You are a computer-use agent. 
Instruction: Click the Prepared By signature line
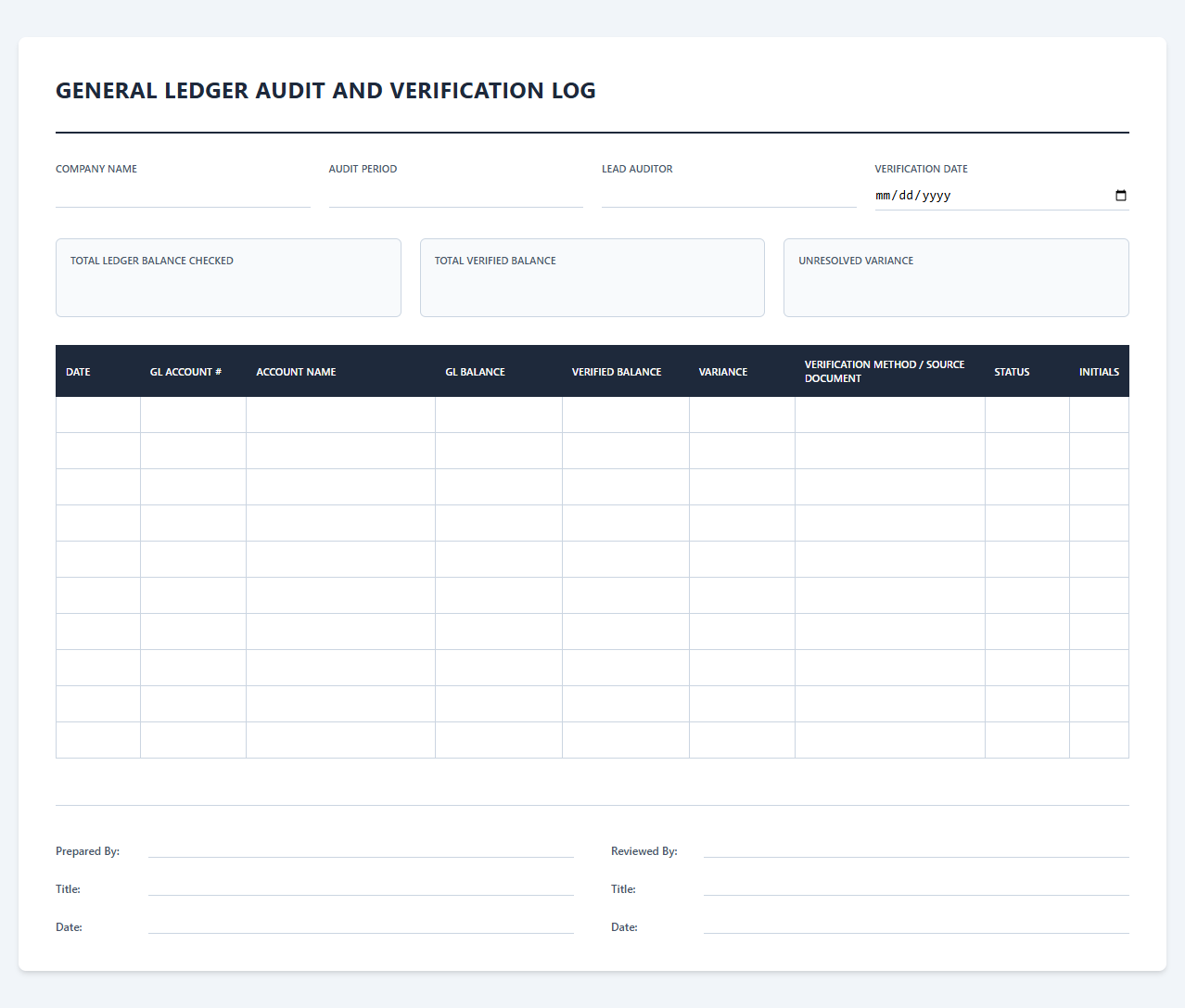(361, 849)
